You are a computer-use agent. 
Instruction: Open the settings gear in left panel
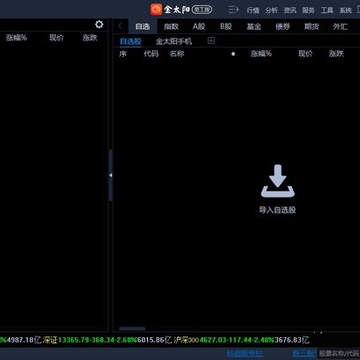pyautogui.click(x=99, y=24)
